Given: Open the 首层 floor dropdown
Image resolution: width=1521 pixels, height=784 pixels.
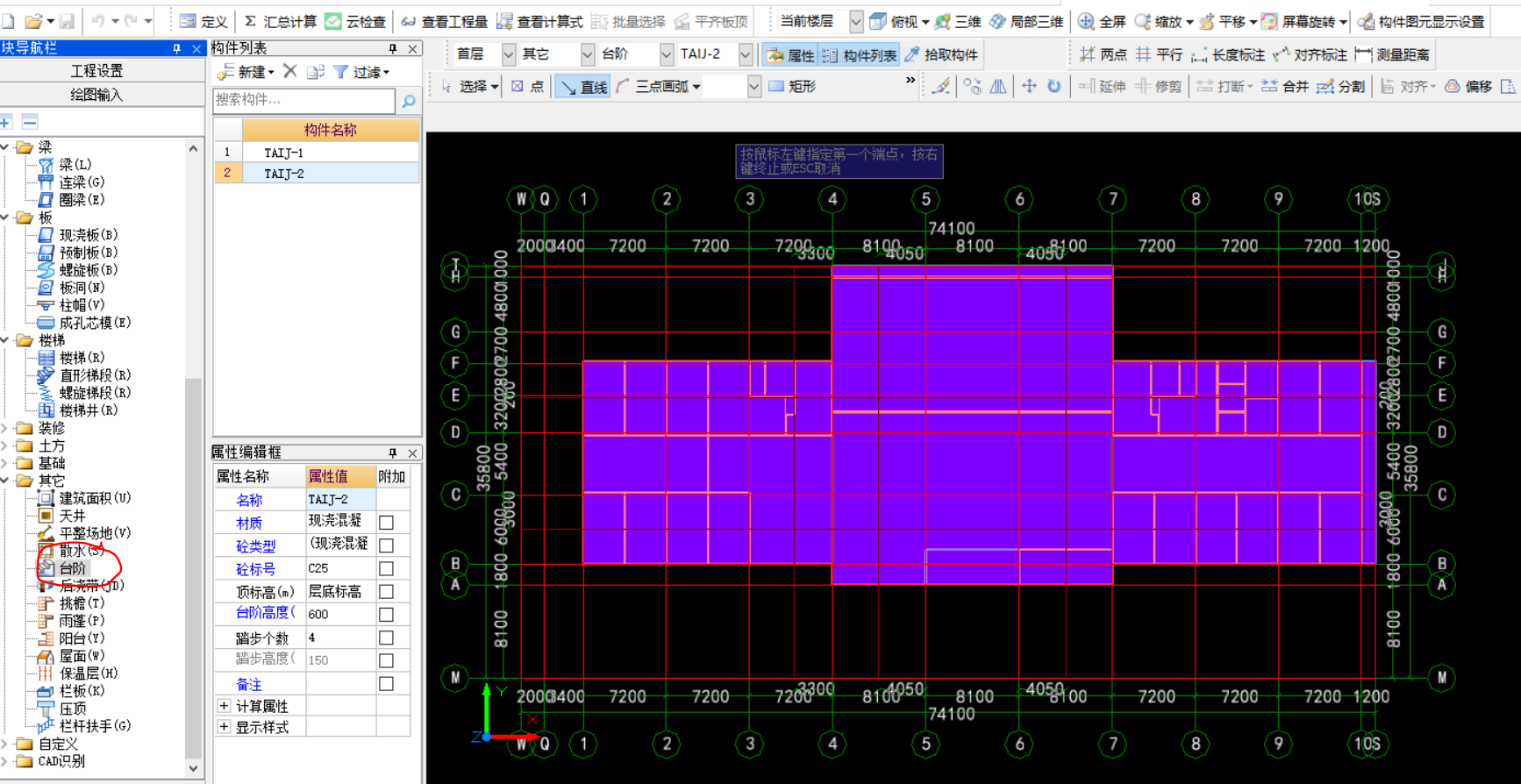Looking at the screenshot, I should [509, 54].
